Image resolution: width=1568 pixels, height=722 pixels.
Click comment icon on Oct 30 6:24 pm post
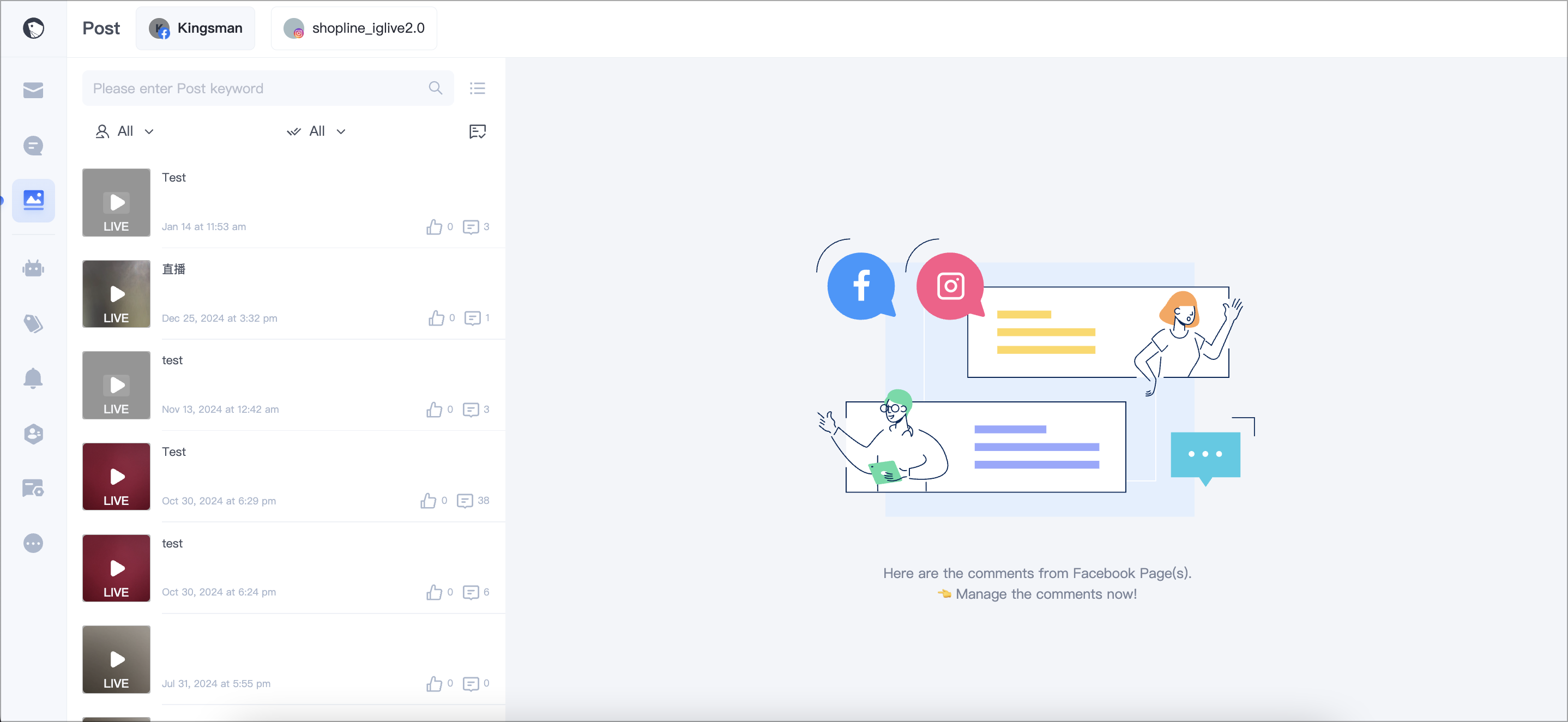471,592
